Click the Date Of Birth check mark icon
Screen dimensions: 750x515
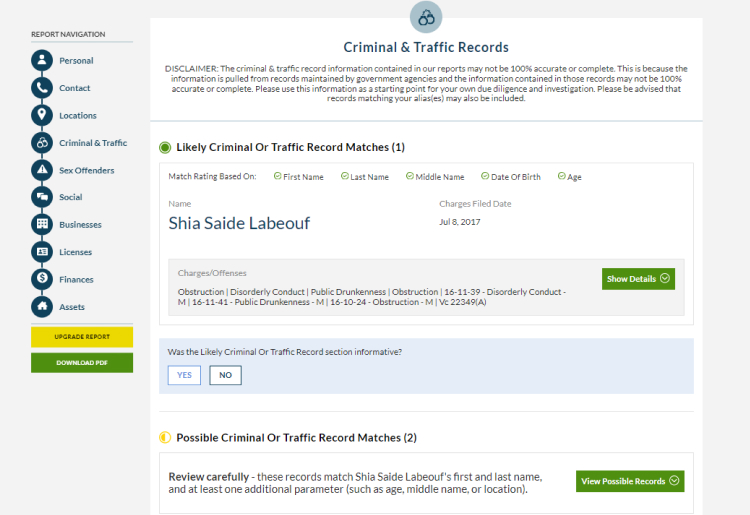click(x=485, y=176)
